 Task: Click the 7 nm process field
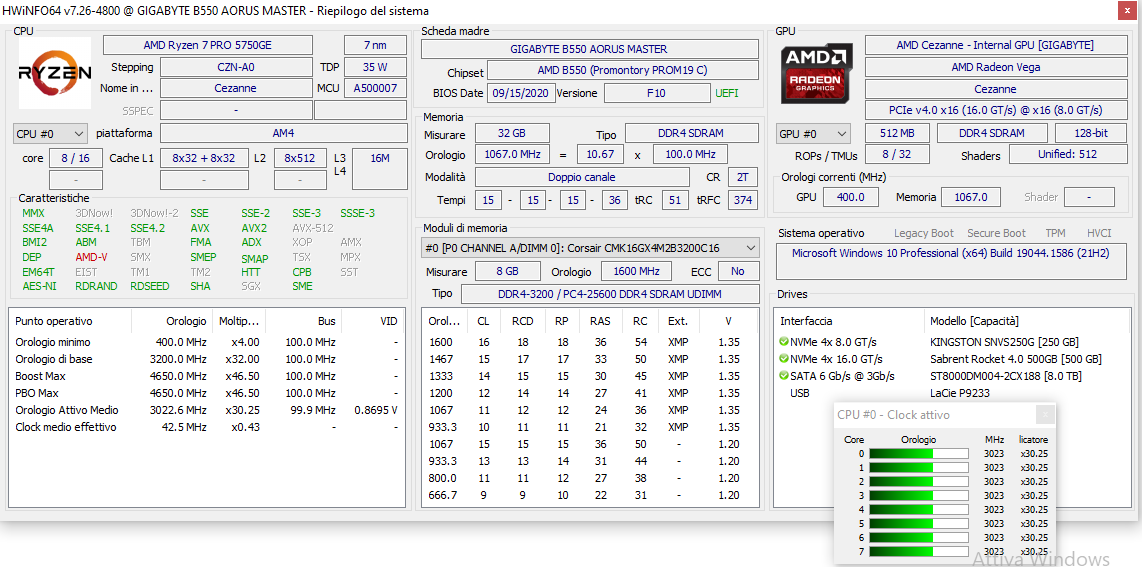click(375, 45)
